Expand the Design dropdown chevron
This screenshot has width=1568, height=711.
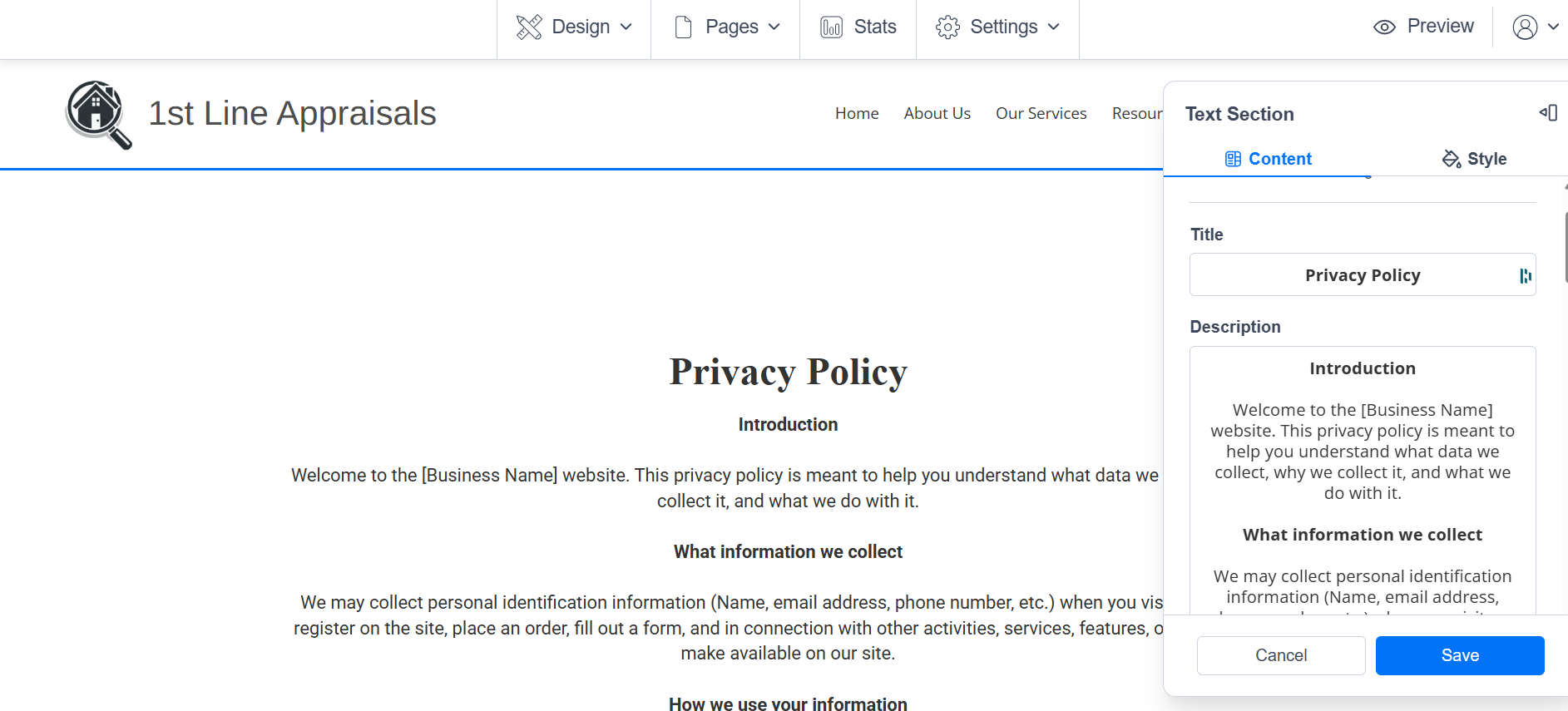point(626,27)
